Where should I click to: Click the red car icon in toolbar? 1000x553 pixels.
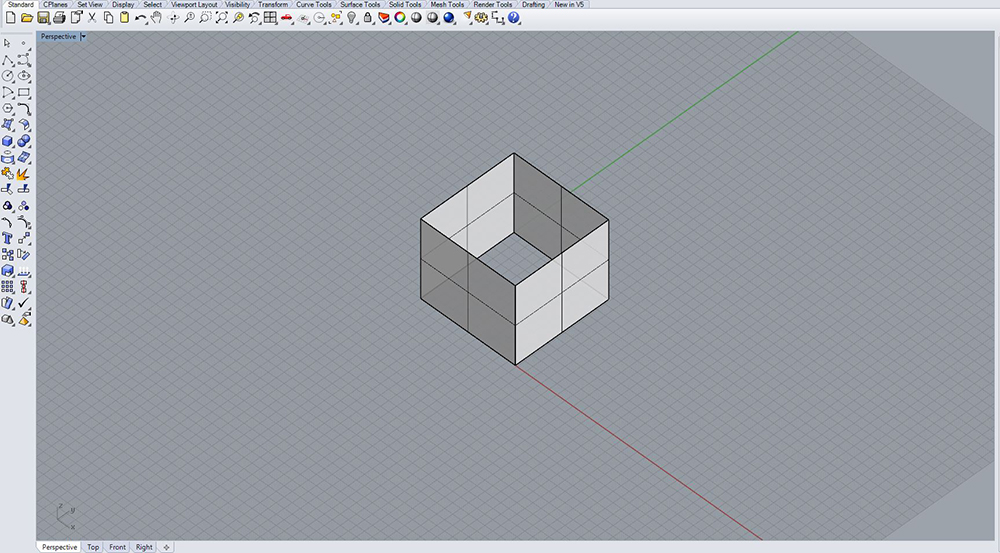coord(287,18)
